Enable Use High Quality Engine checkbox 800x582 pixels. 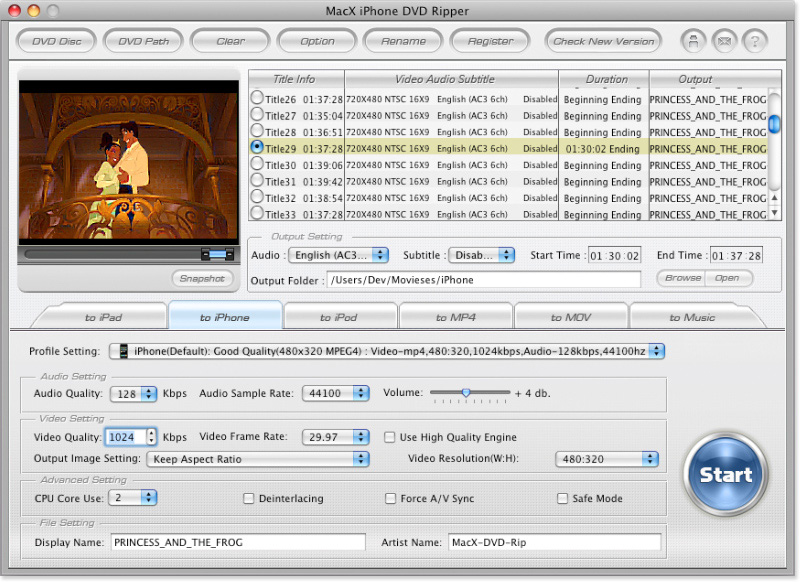(391, 437)
